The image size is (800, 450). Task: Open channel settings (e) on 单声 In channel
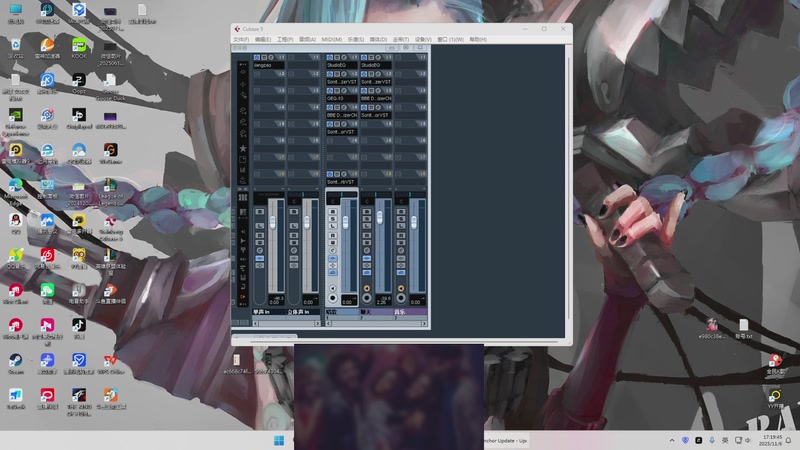click(x=260, y=251)
